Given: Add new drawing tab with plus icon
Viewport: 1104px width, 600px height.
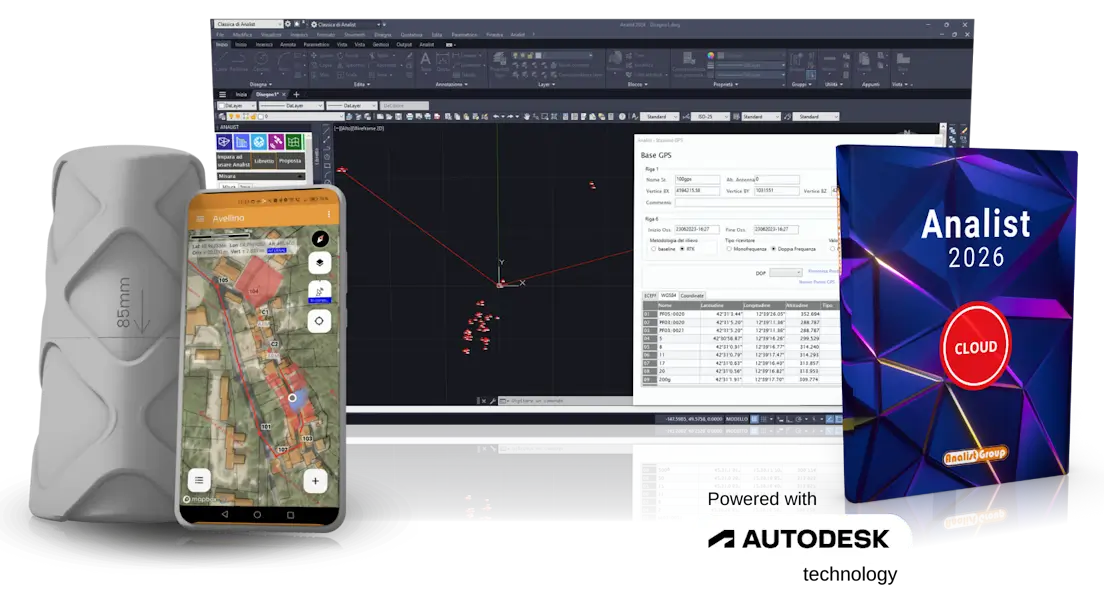Looking at the screenshot, I should click(x=296, y=94).
